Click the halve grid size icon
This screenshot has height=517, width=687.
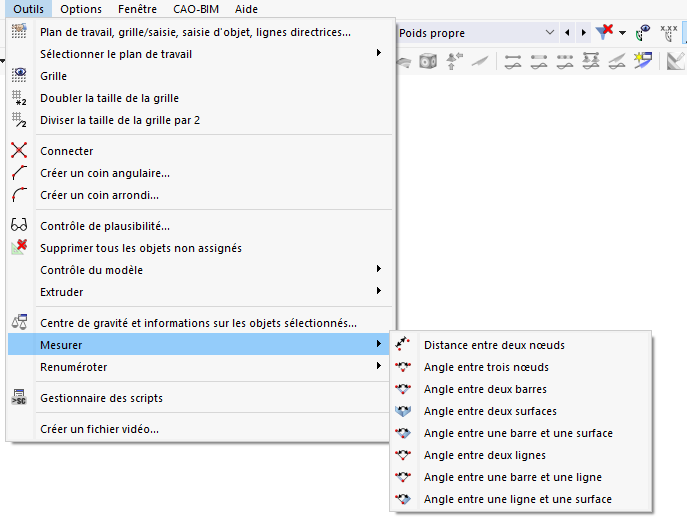pos(19,120)
